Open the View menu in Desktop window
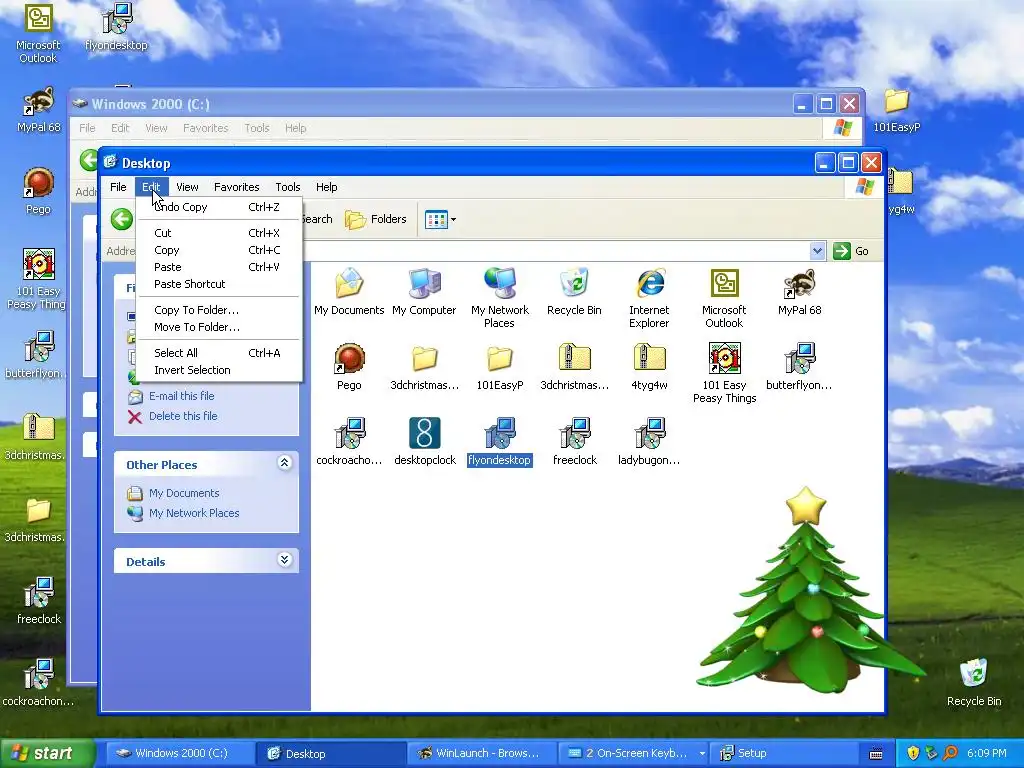This screenshot has width=1024, height=768. coord(187,187)
